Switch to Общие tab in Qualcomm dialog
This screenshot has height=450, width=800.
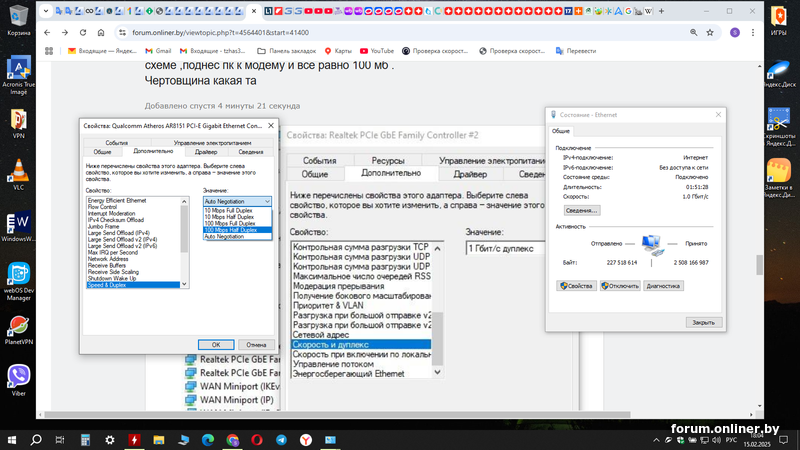(x=103, y=152)
